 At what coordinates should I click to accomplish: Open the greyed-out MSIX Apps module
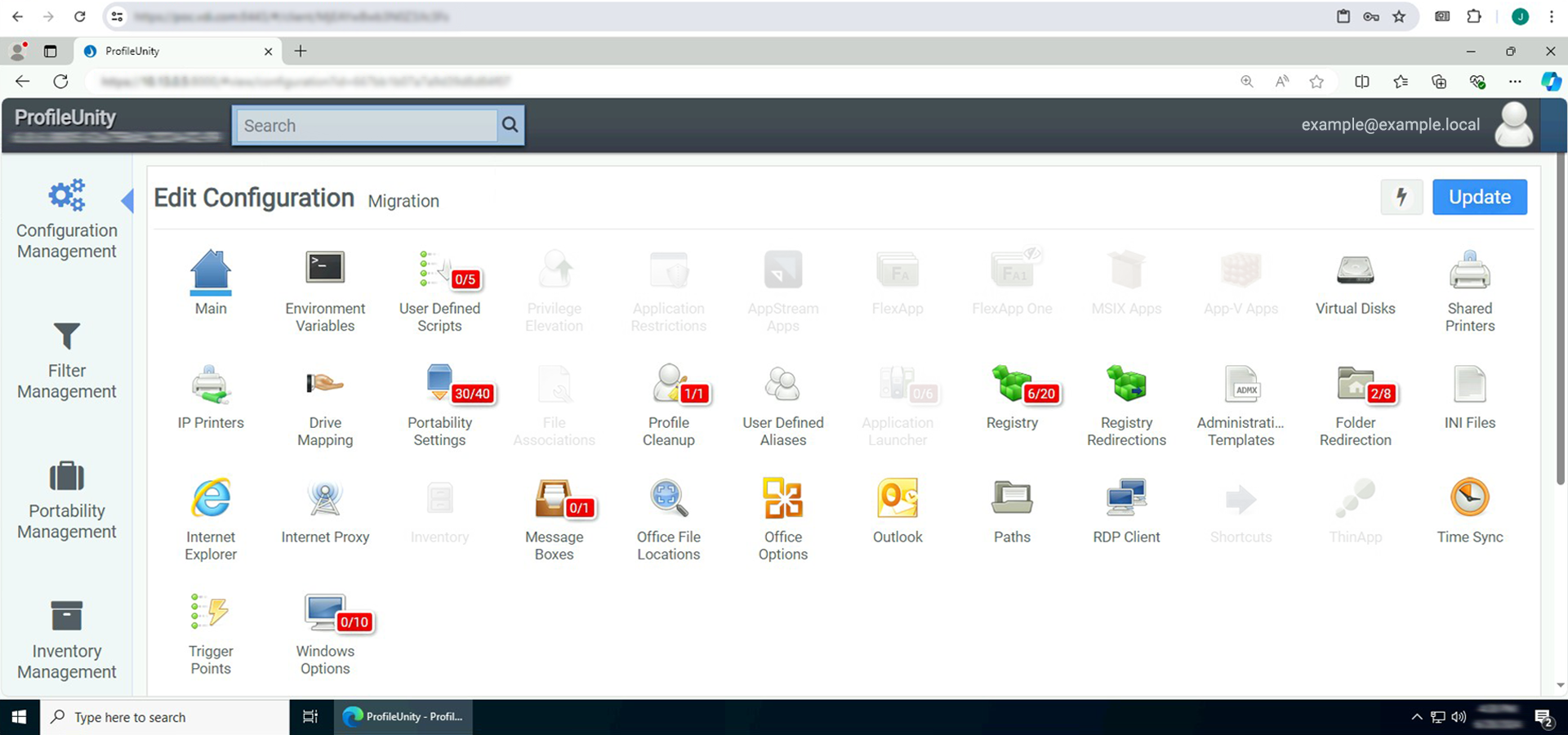point(1126,283)
